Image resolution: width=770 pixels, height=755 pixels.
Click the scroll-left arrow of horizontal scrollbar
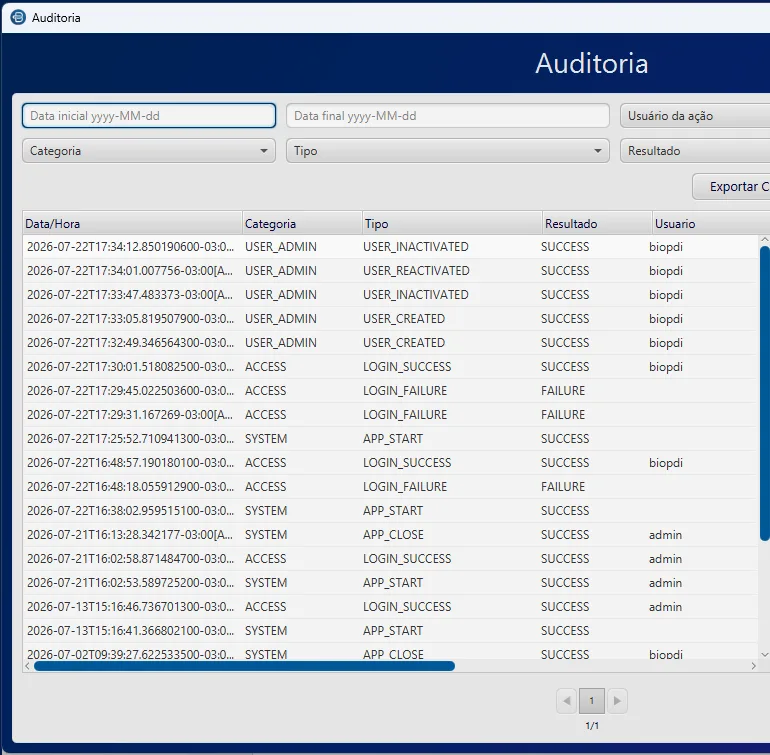coord(28,666)
